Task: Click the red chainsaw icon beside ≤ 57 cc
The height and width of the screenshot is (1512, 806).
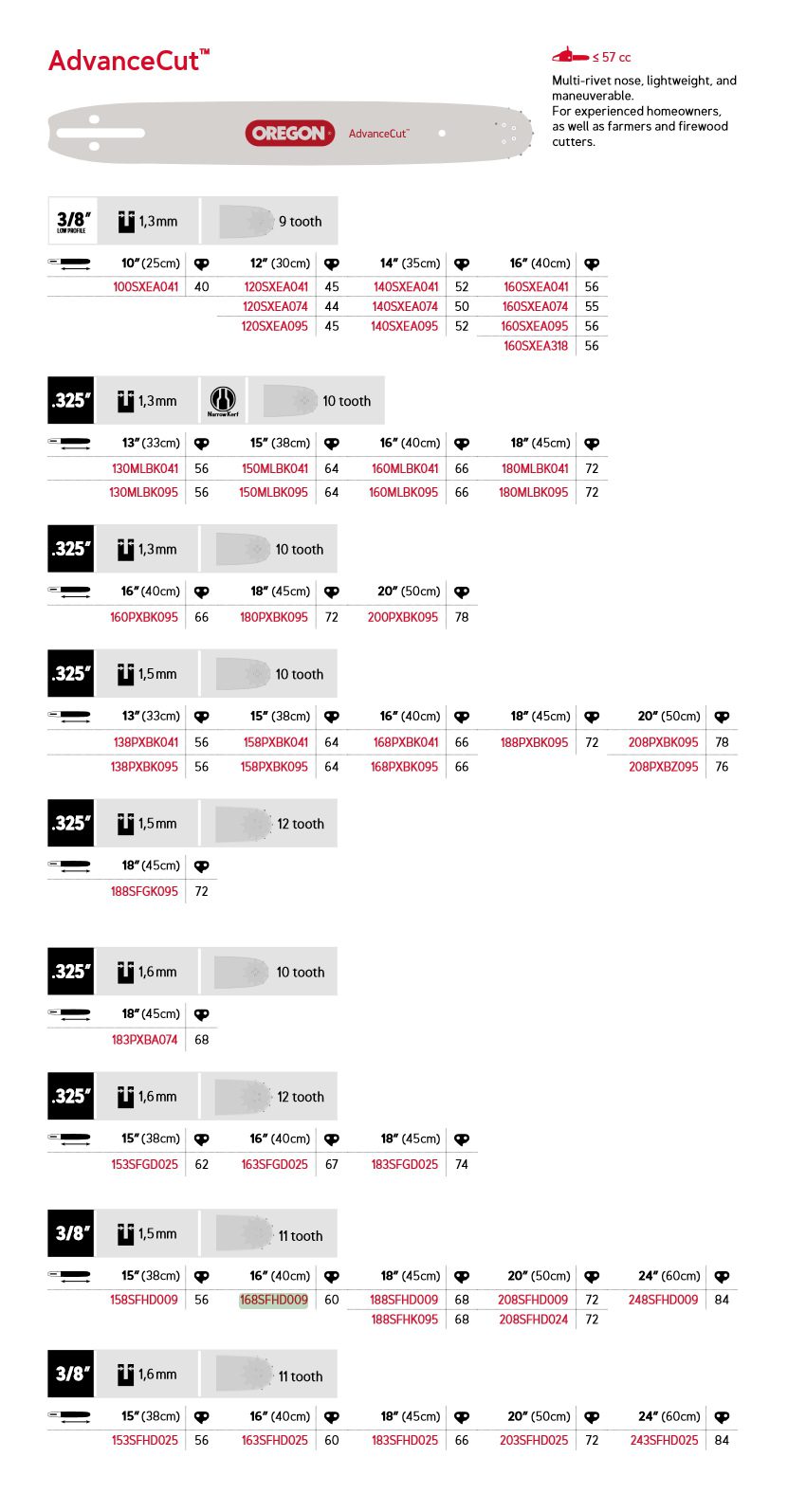Action: [x=570, y=56]
